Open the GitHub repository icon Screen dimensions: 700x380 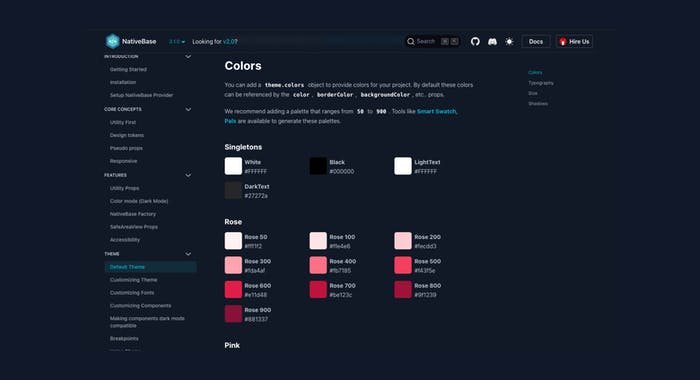click(475, 42)
